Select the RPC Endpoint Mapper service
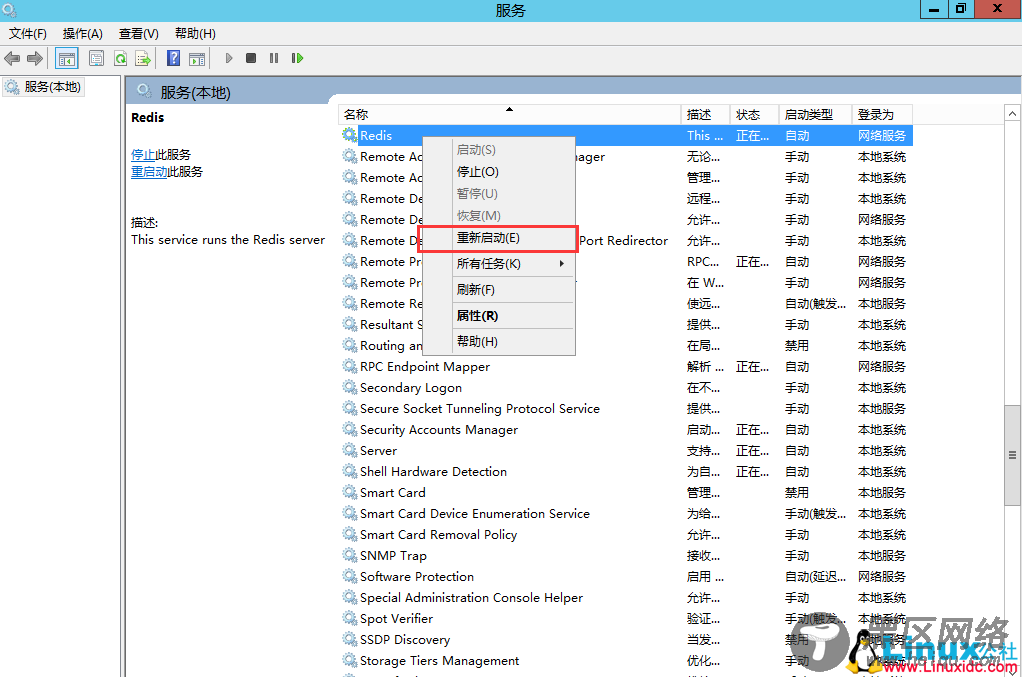1022x677 pixels. pyautogui.click(x=626, y=367)
